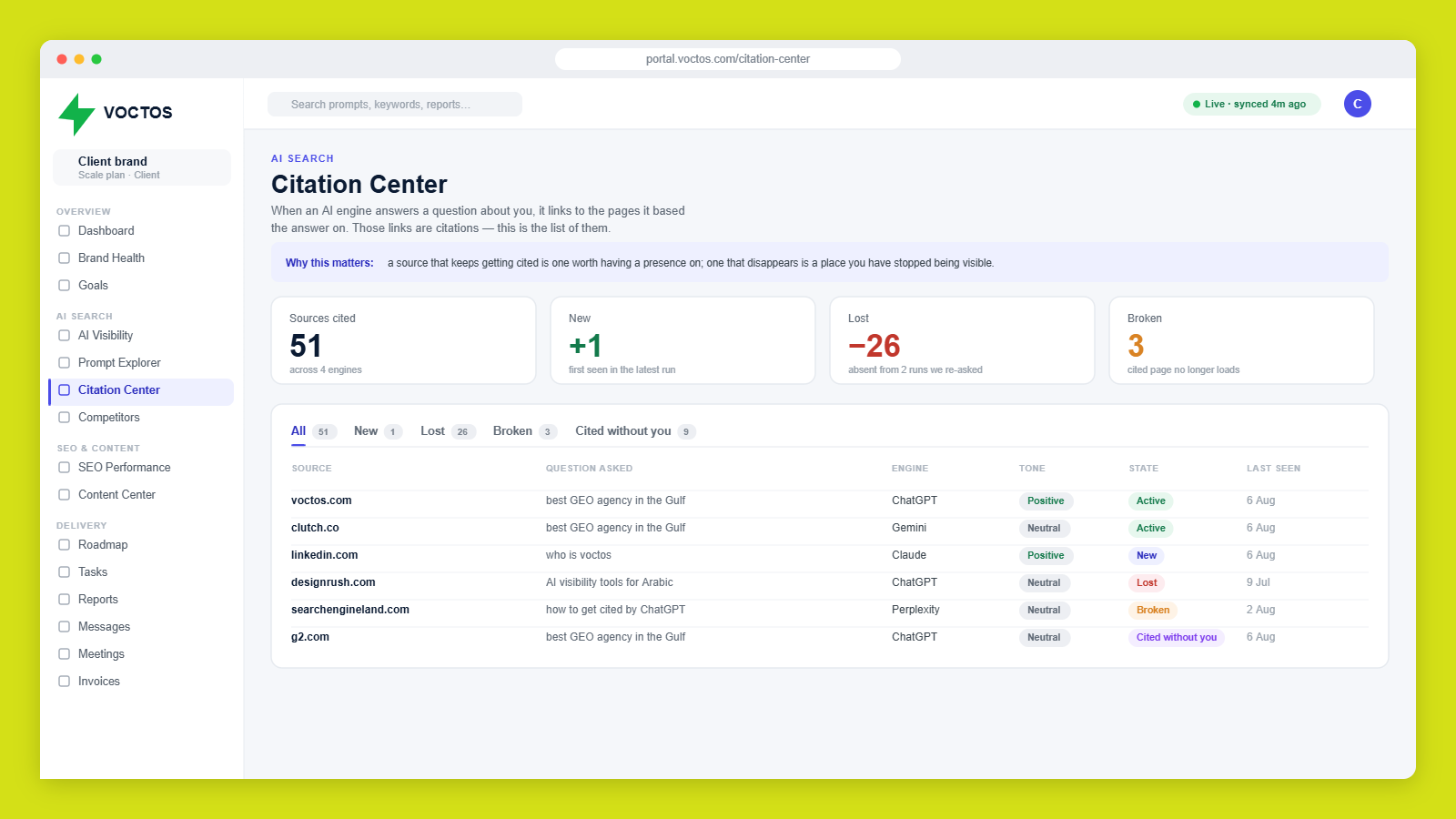Click the Roadmap sidebar icon

(64, 545)
